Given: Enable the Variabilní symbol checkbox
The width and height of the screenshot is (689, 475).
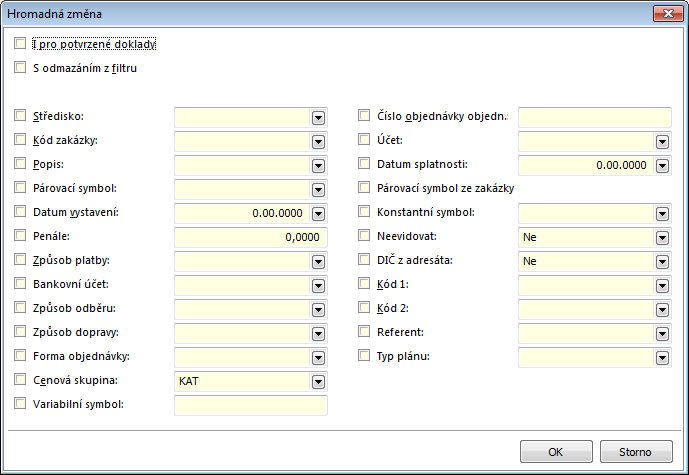Looking at the screenshot, I should (21, 405).
